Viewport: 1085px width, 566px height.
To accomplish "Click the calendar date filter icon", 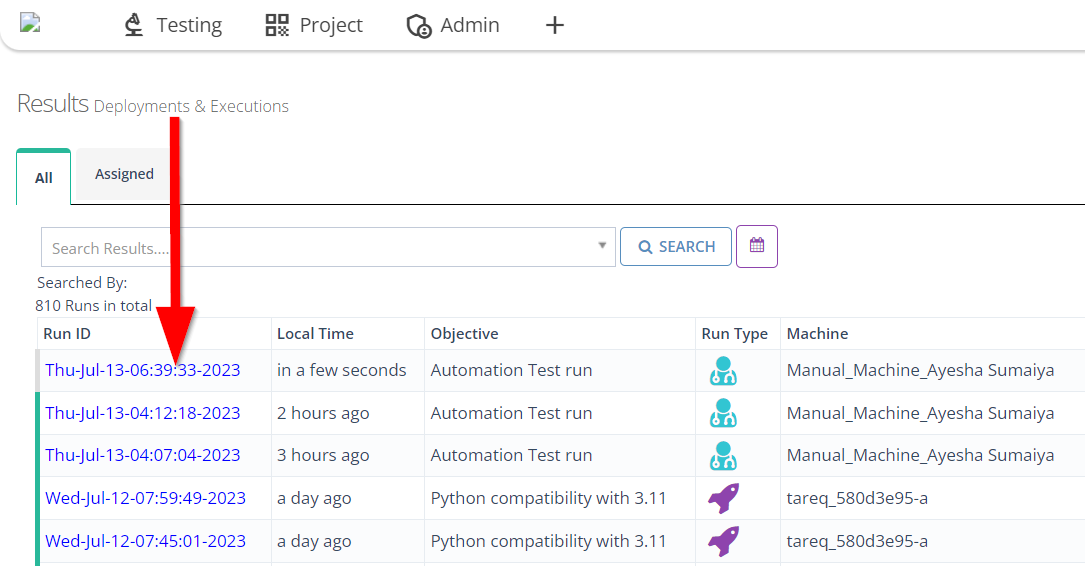I will click(x=756, y=246).
